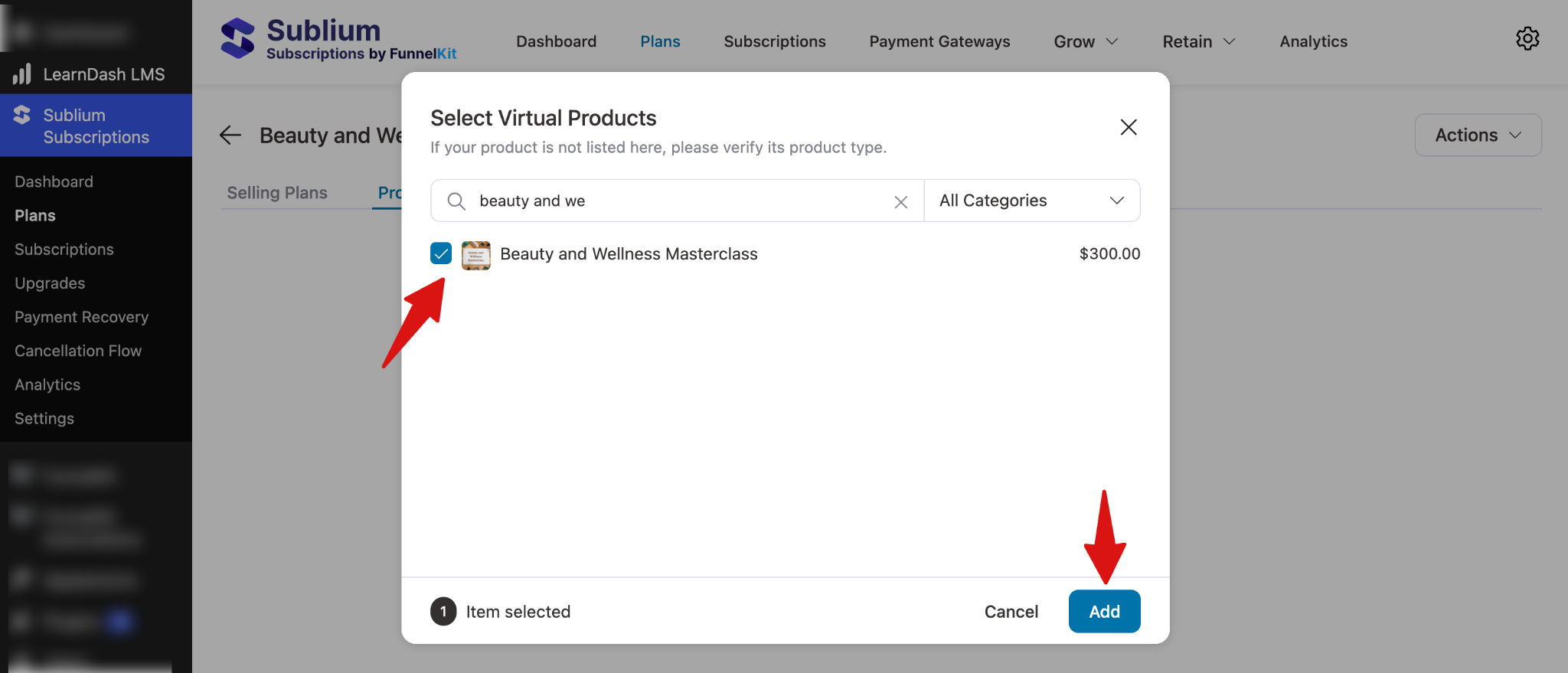Open the Payment Gateways page
Image resolution: width=1568 pixels, height=673 pixels.
pyautogui.click(x=939, y=41)
